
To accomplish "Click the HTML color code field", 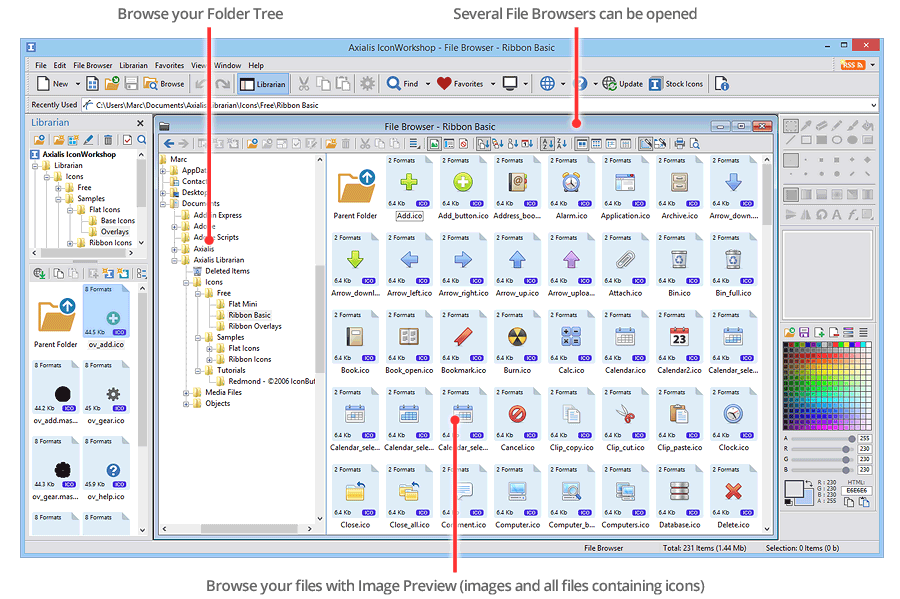I will [x=856, y=491].
